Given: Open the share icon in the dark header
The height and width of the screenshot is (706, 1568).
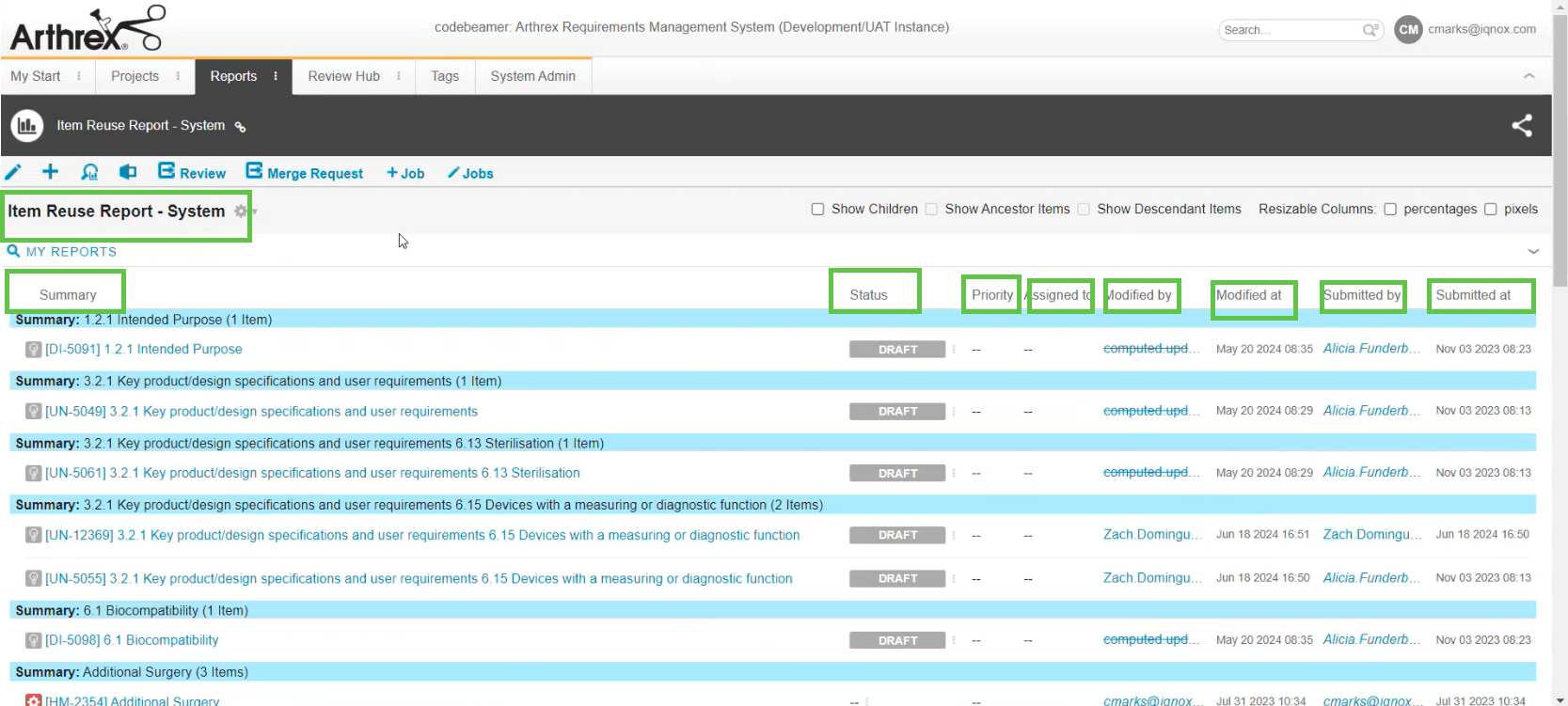Looking at the screenshot, I should (x=1521, y=126).
